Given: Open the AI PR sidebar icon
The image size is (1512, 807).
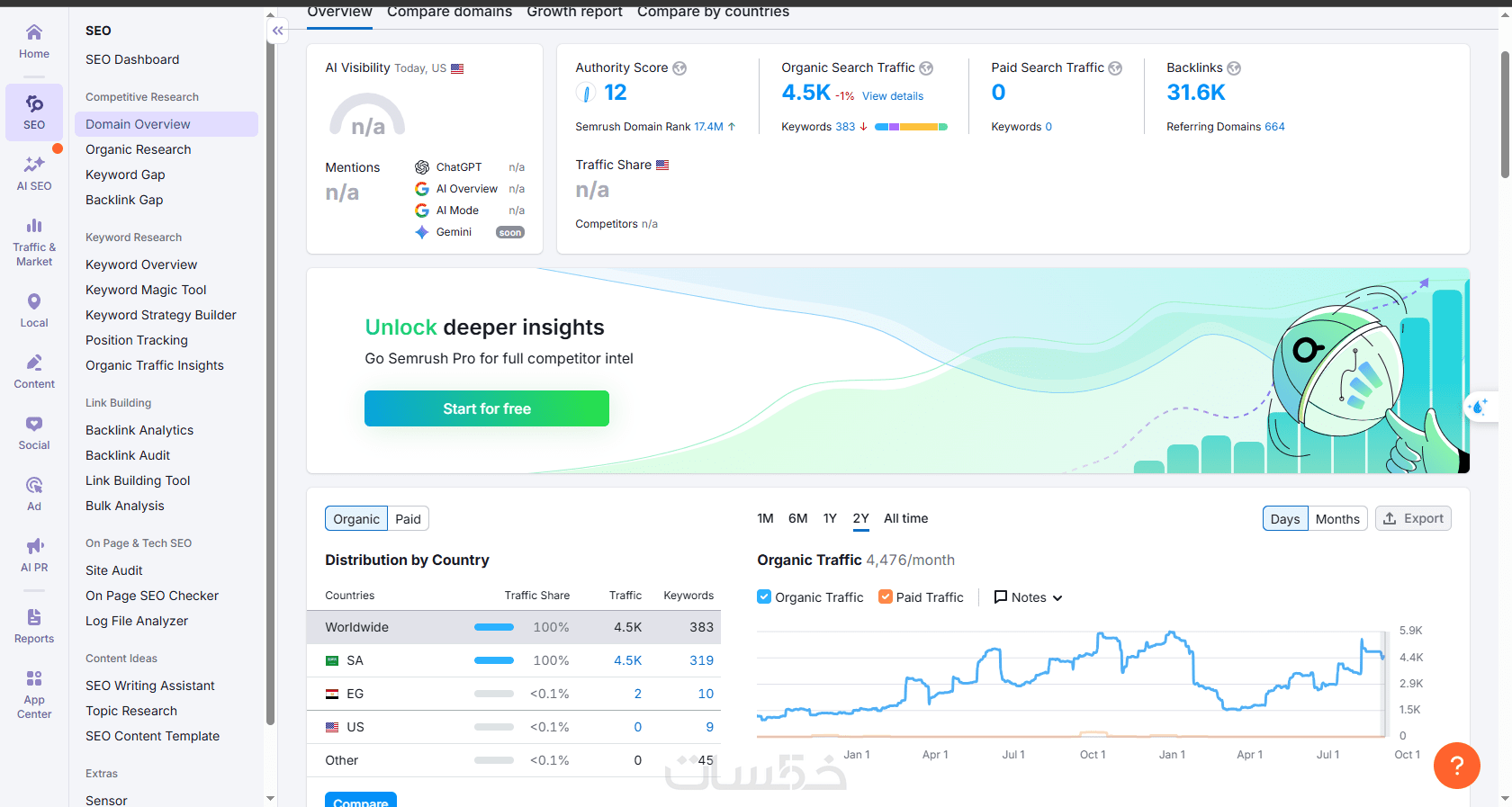Looking at the screenshot, I should coord(34,554).
